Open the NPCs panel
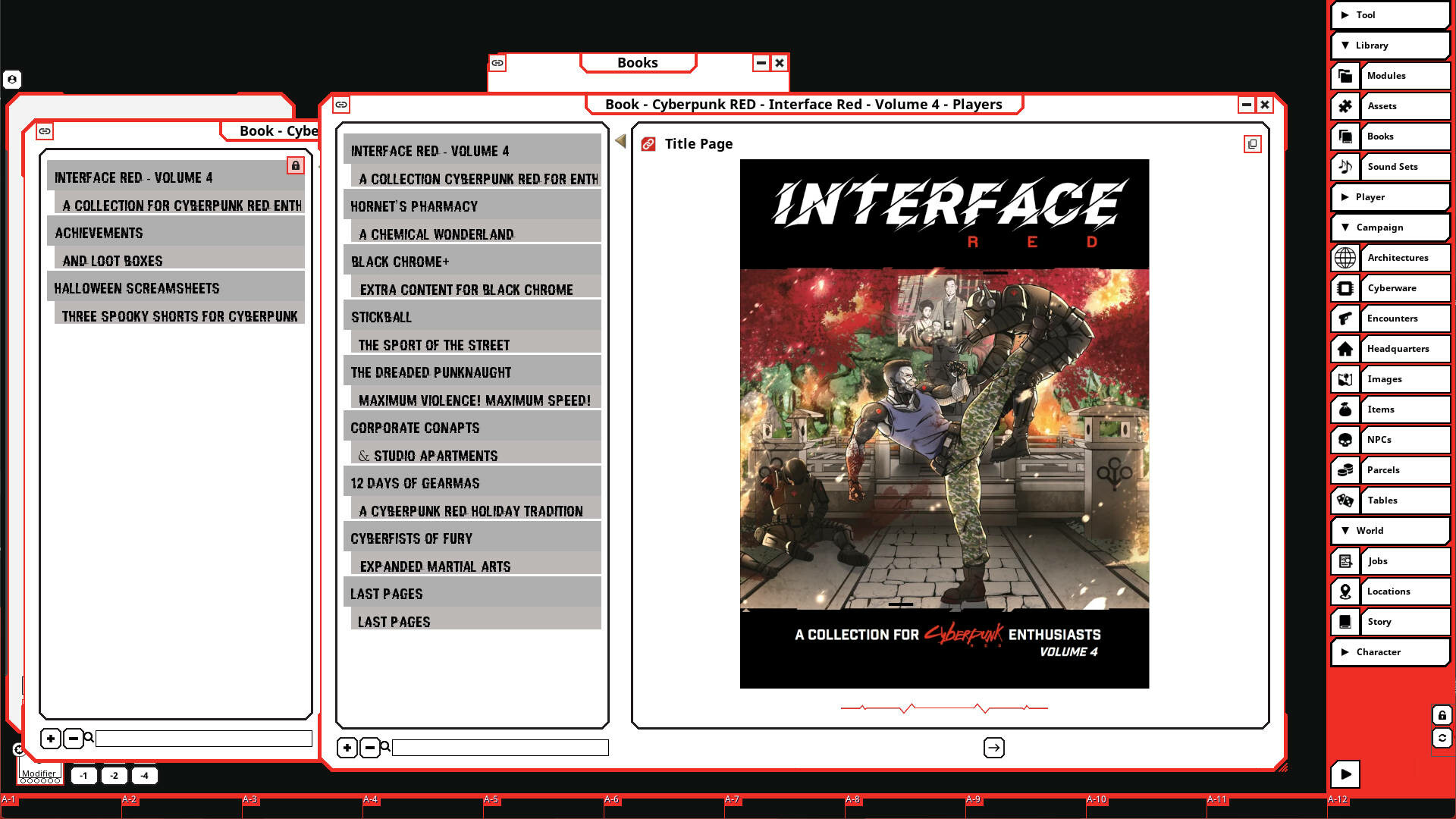The width and height of the screenshot is (1456, 819). [x=1404, y=440]
